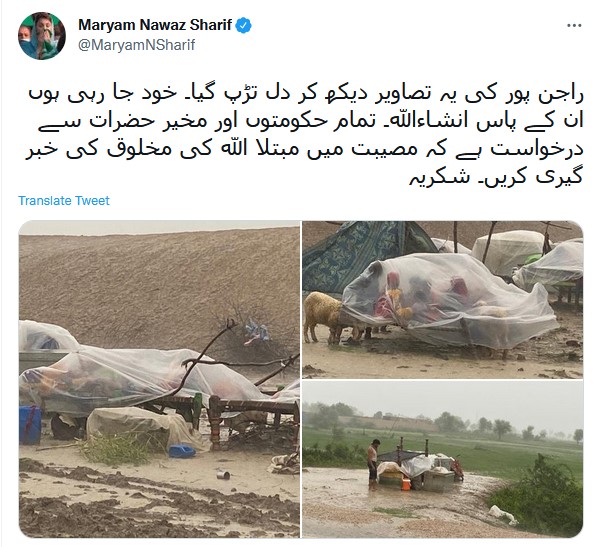Click the blue verified badge
This screenshot has width=598, height=547.
coord(243,26)
